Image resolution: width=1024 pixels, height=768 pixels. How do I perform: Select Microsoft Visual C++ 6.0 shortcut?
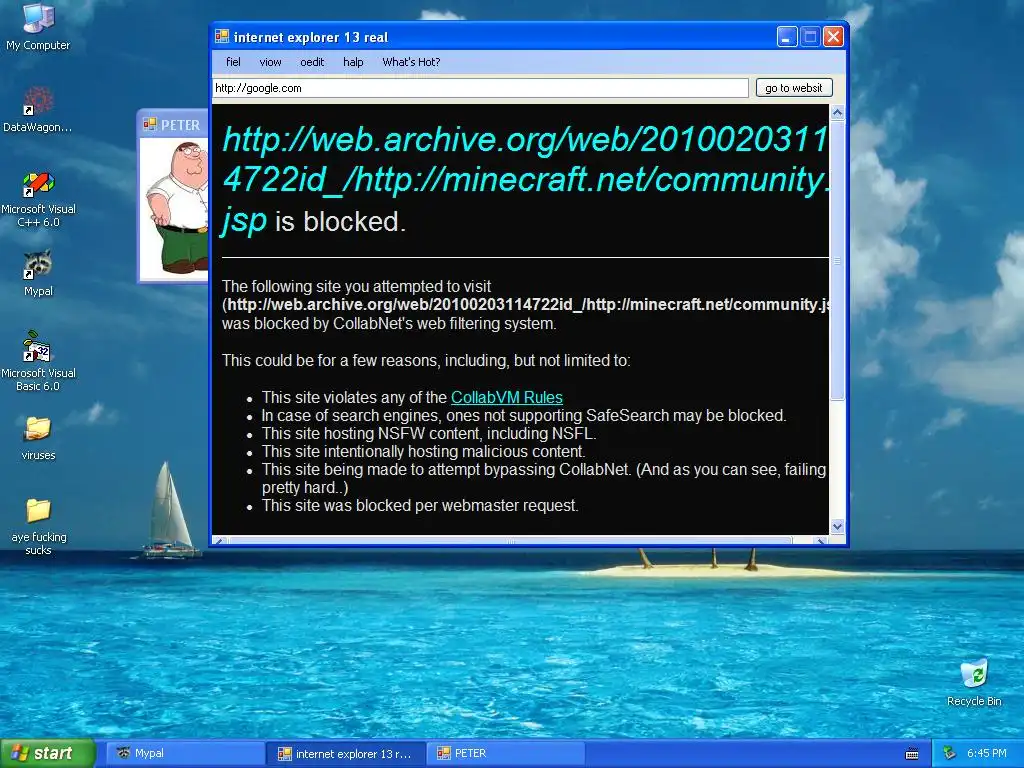coord(38,199)
